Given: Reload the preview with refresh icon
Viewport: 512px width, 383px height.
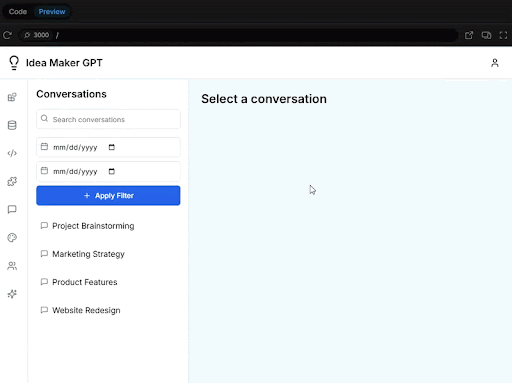Looking at the screenshot, I should pyautogui.click(x=7, y=35).
